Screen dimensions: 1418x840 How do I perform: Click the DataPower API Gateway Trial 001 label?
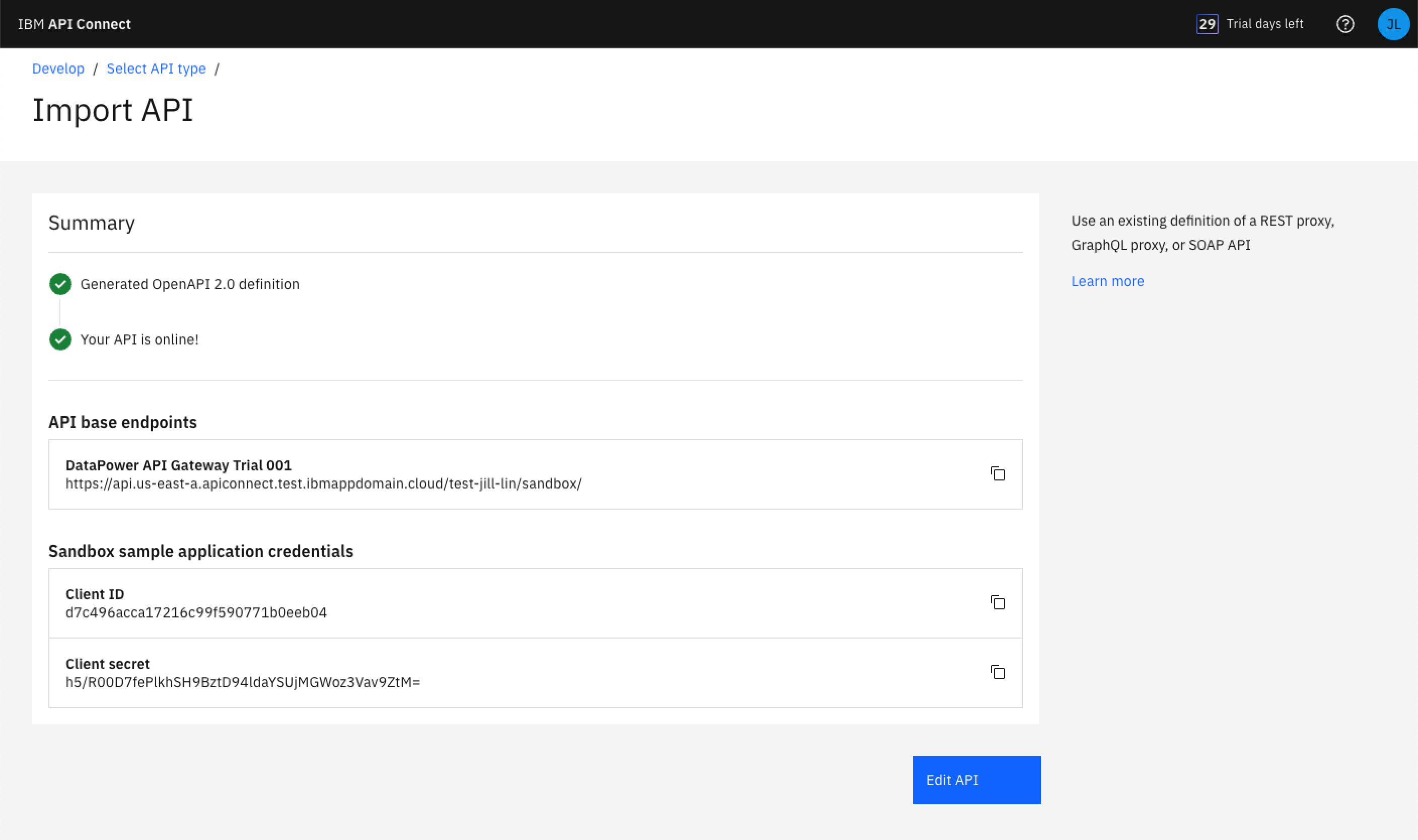click(x=178, y=465)
